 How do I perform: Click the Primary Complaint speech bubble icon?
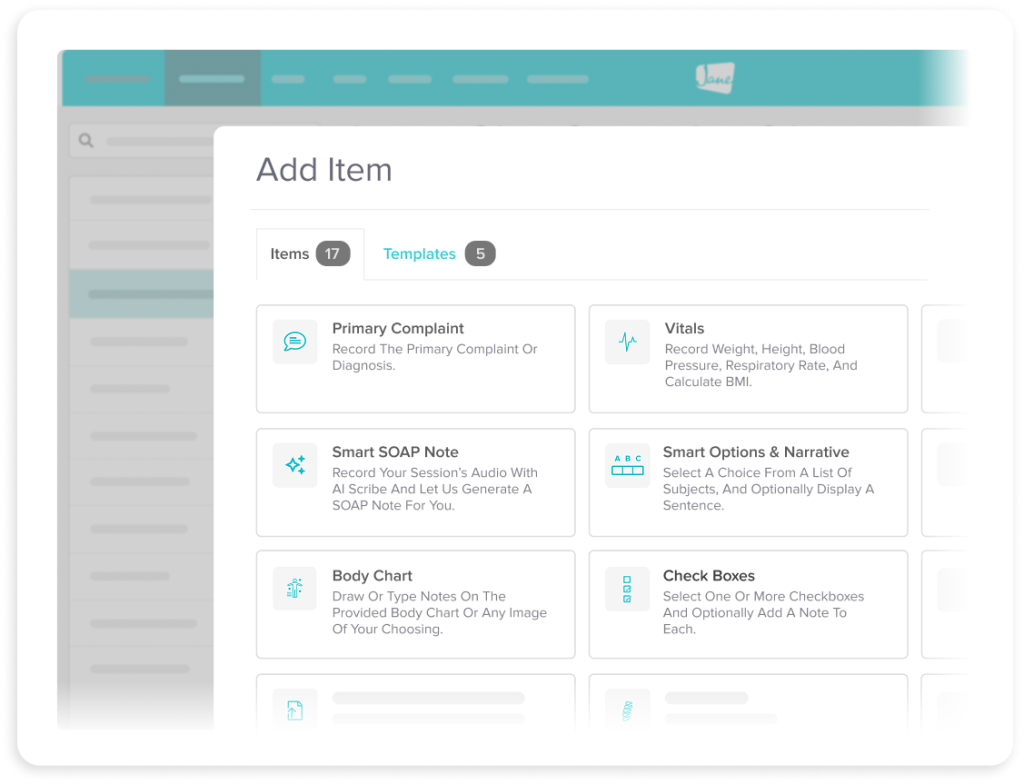(294, 342)
